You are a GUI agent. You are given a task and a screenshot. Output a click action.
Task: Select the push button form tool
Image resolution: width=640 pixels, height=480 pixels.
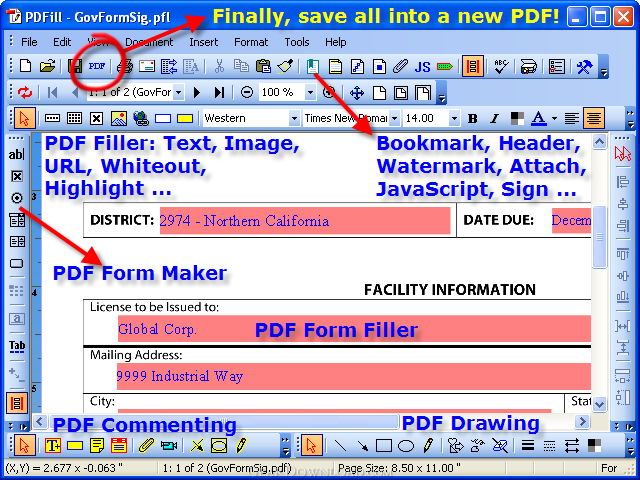click(x=16, y=263)
